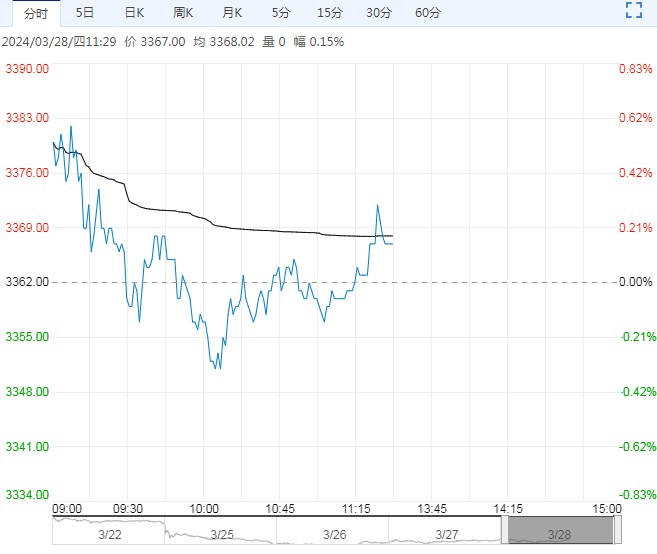Select 3/26 in the bottom timeline
657x554 pixels.
(333, 534)
